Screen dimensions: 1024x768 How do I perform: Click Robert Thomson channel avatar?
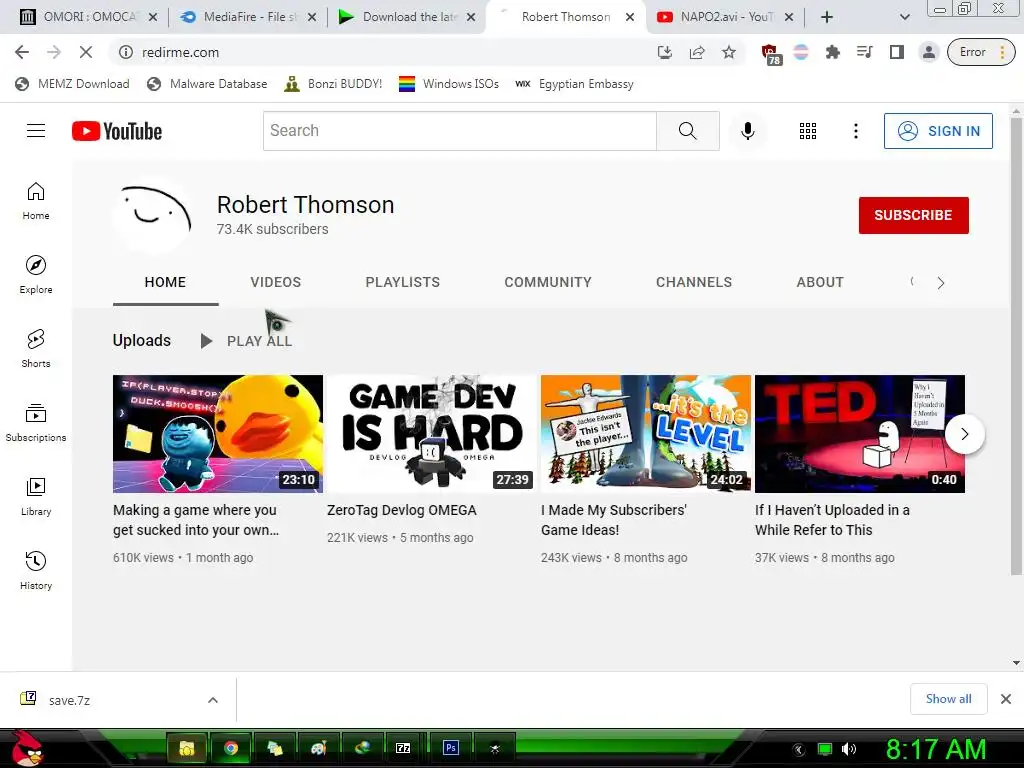(154, 215)
